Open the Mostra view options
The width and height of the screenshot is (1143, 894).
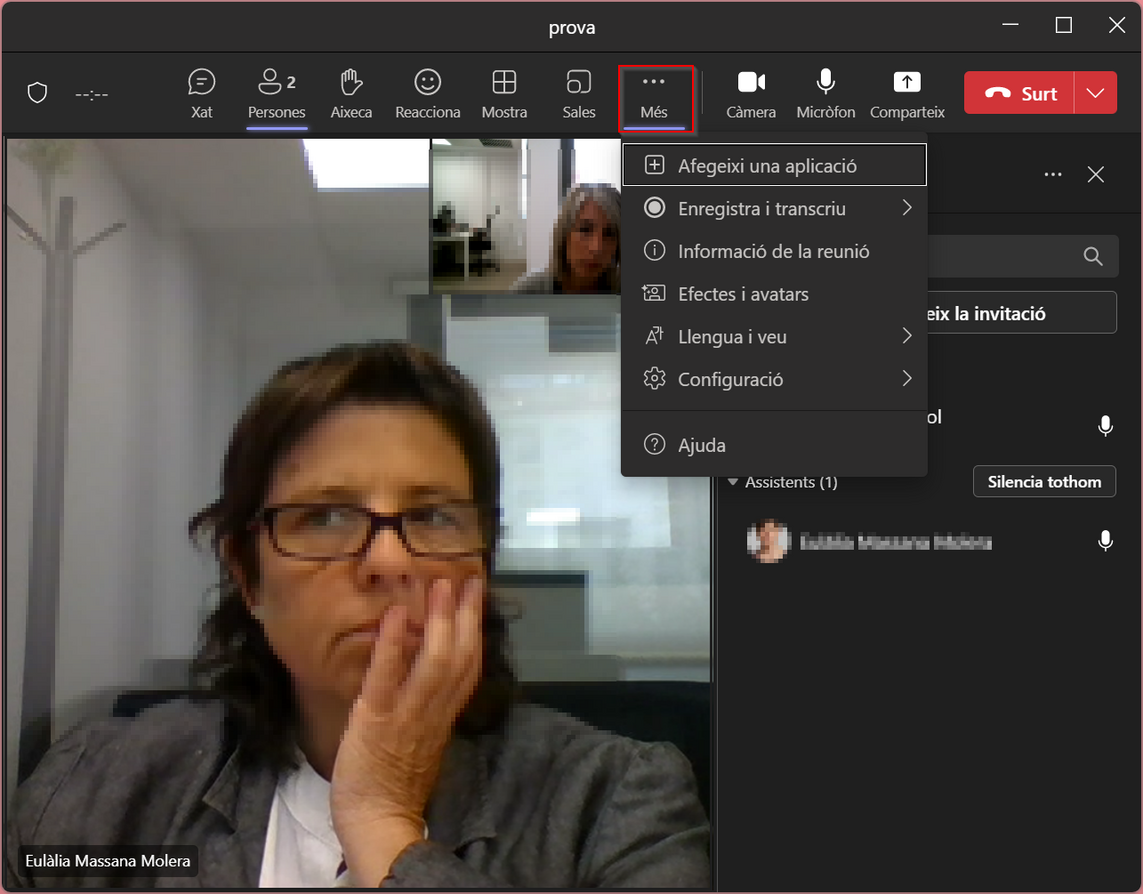(x=504, y=94)
